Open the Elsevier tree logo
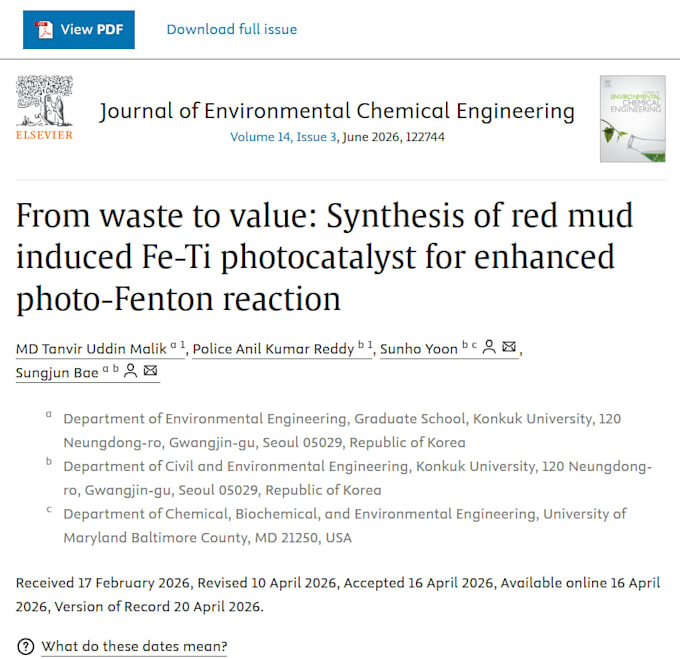This screenshot has height=659, width=680. [x=44, y=101]
